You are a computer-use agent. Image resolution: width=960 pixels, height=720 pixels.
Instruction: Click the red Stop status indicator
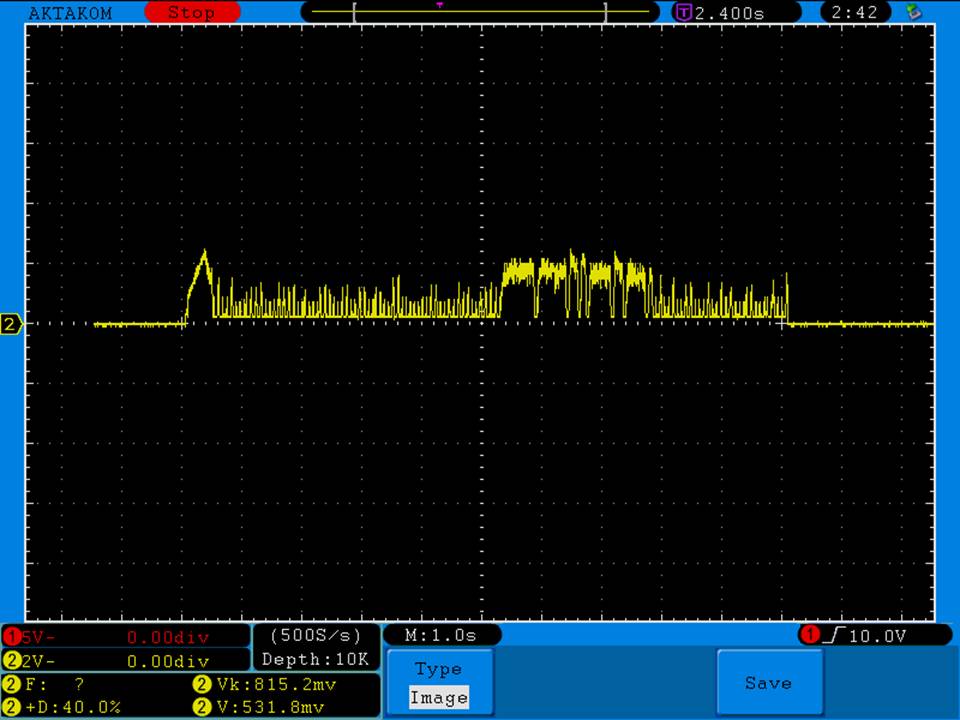point(192,12)
